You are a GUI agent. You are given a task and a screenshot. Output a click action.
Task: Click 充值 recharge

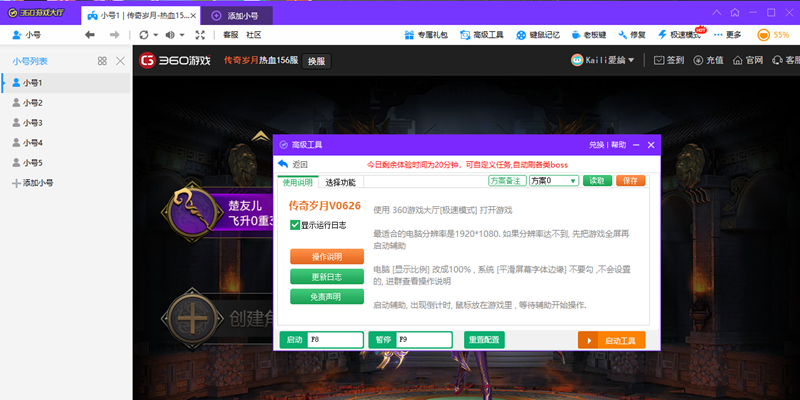coord(709,60)
